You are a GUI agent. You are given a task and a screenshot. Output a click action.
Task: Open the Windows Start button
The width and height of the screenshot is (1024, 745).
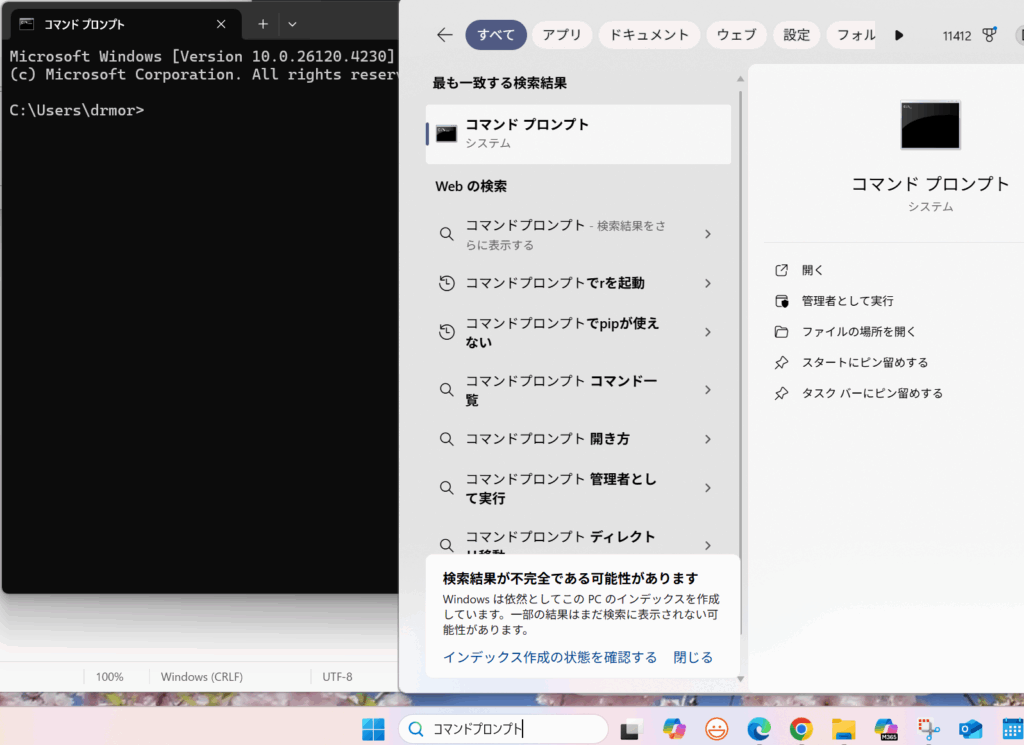[x=374, y=729]
